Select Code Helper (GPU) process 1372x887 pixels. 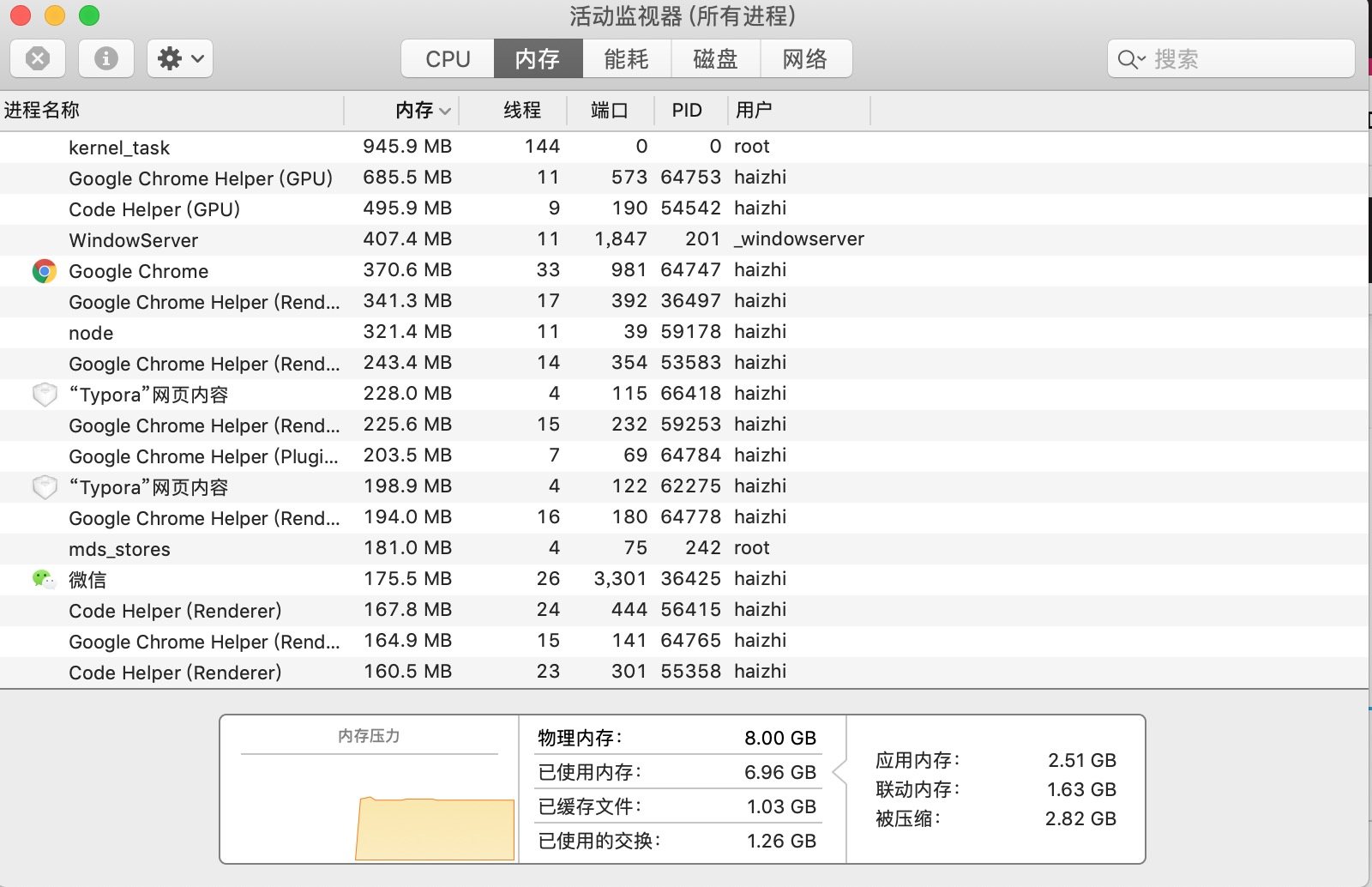coord(154,209)
